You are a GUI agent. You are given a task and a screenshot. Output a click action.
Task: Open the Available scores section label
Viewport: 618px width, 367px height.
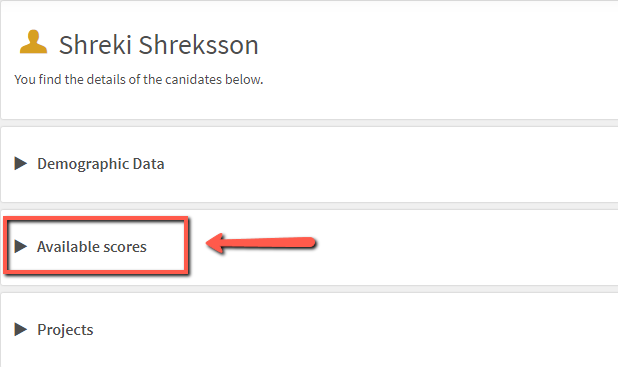point(91,247)
